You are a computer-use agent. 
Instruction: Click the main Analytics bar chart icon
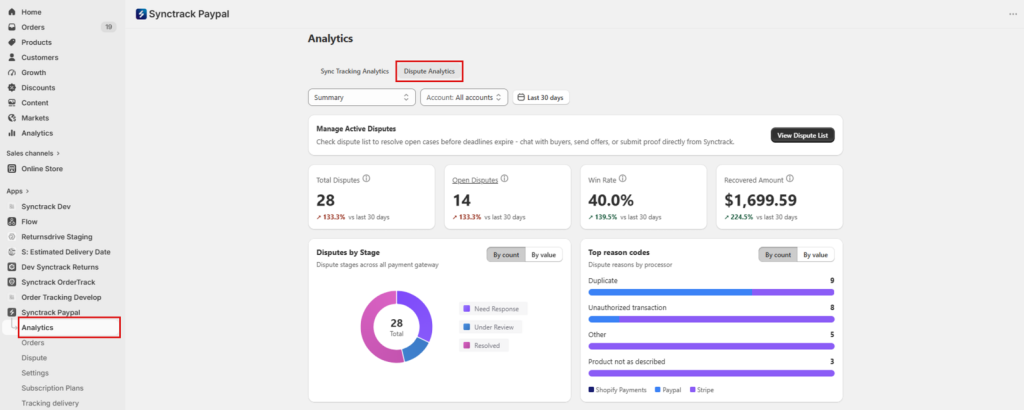(12, 133)
